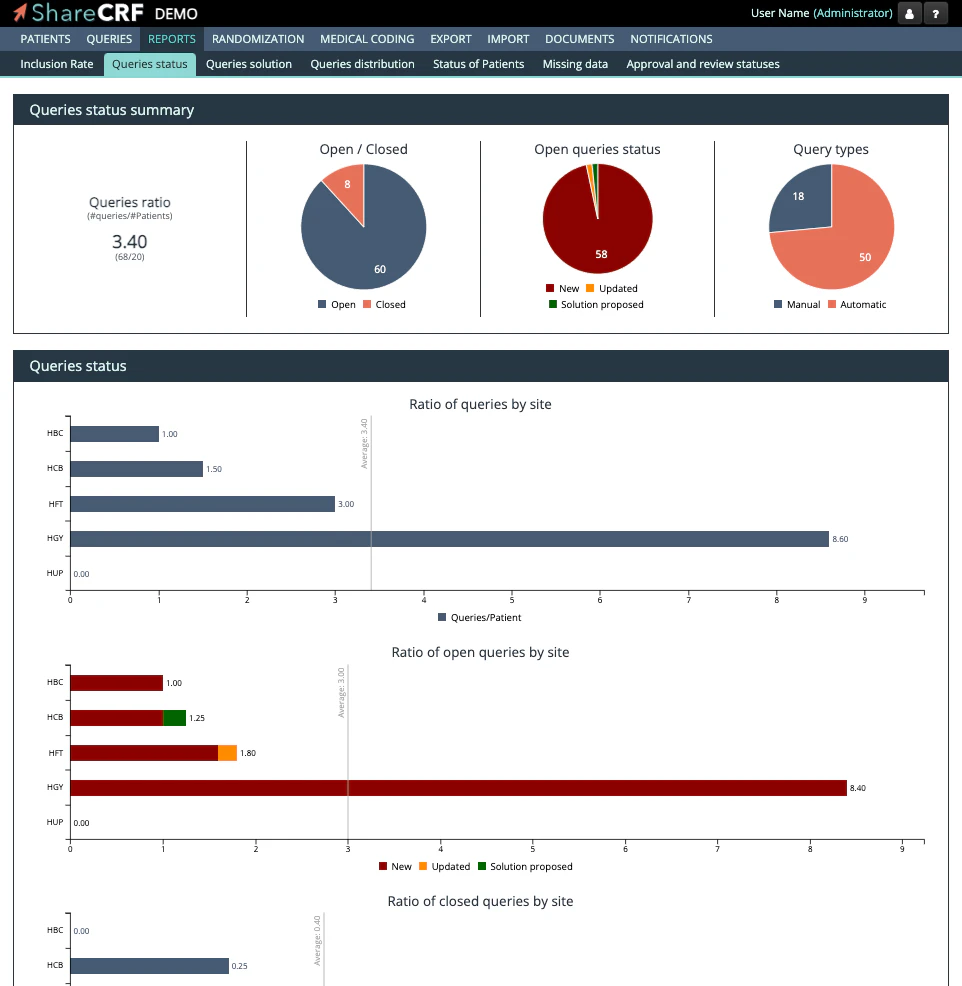Switch to the Missing data tab
The image size is (962, 986).
point(575,63)
